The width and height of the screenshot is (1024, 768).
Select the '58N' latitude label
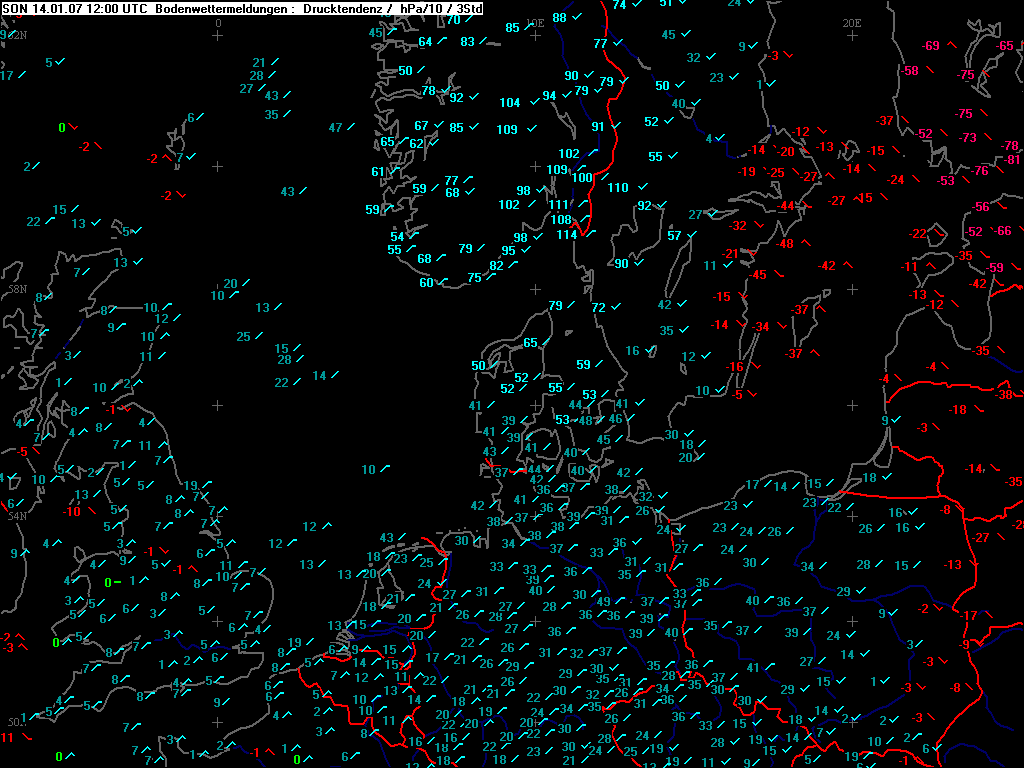tap(16, 288)
